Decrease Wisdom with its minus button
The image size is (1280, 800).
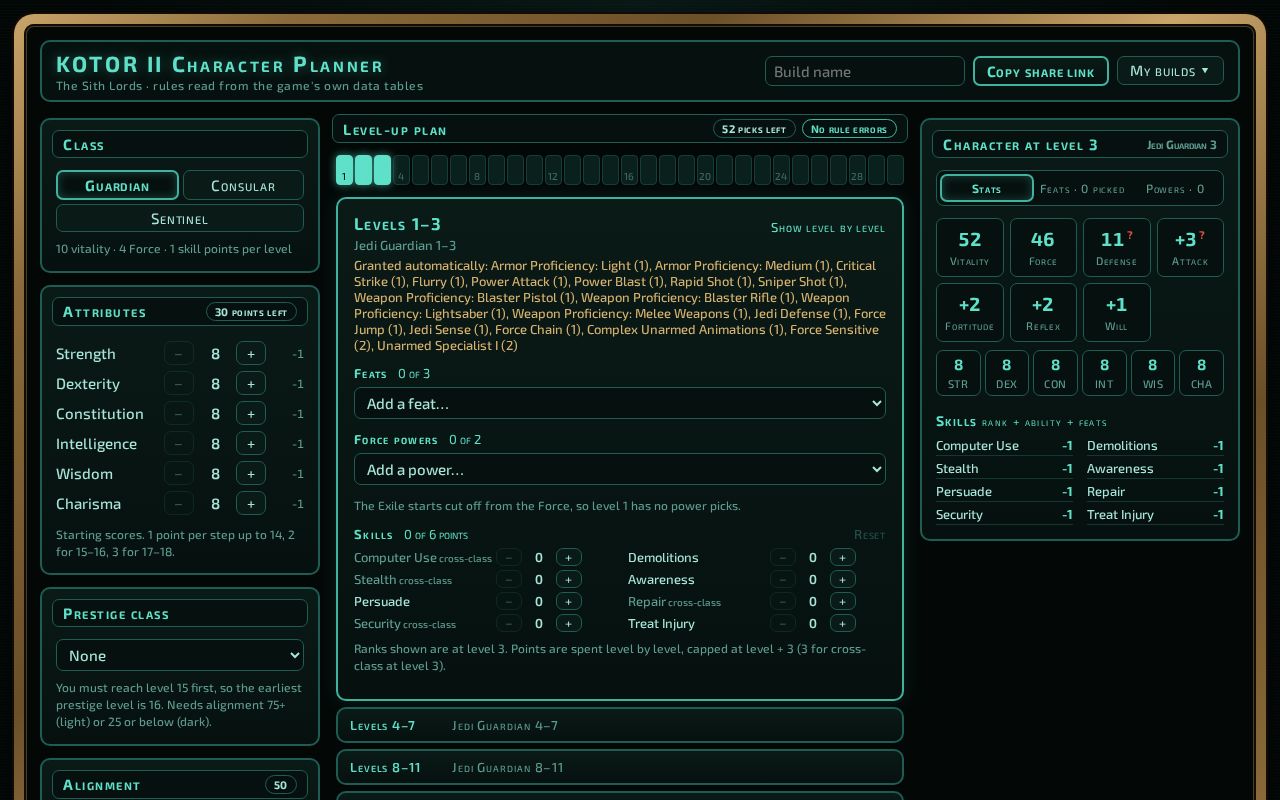(x=178, y=473)
